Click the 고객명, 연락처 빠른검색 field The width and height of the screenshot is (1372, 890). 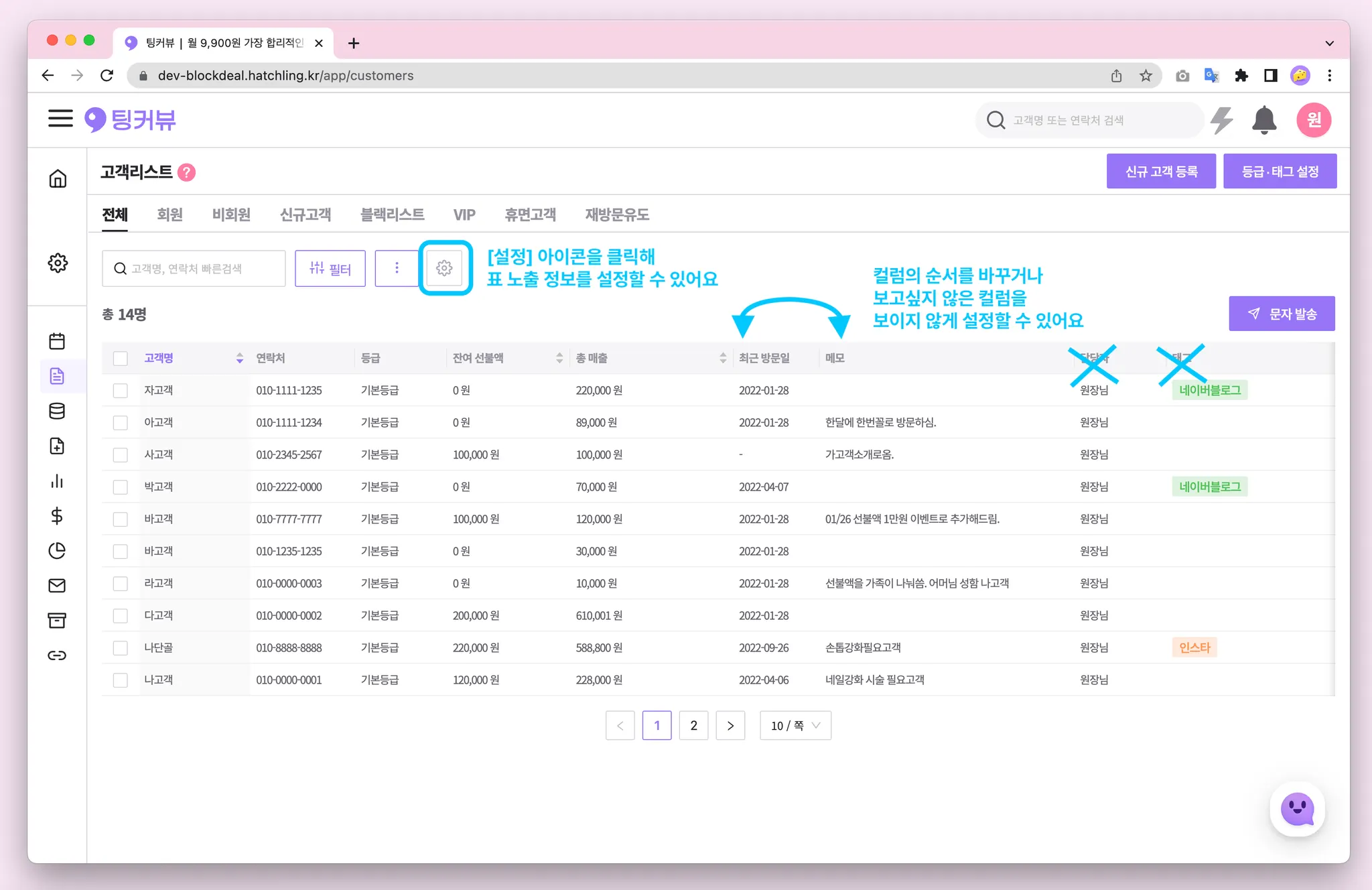pyautogui.click(x=194, y=269)
